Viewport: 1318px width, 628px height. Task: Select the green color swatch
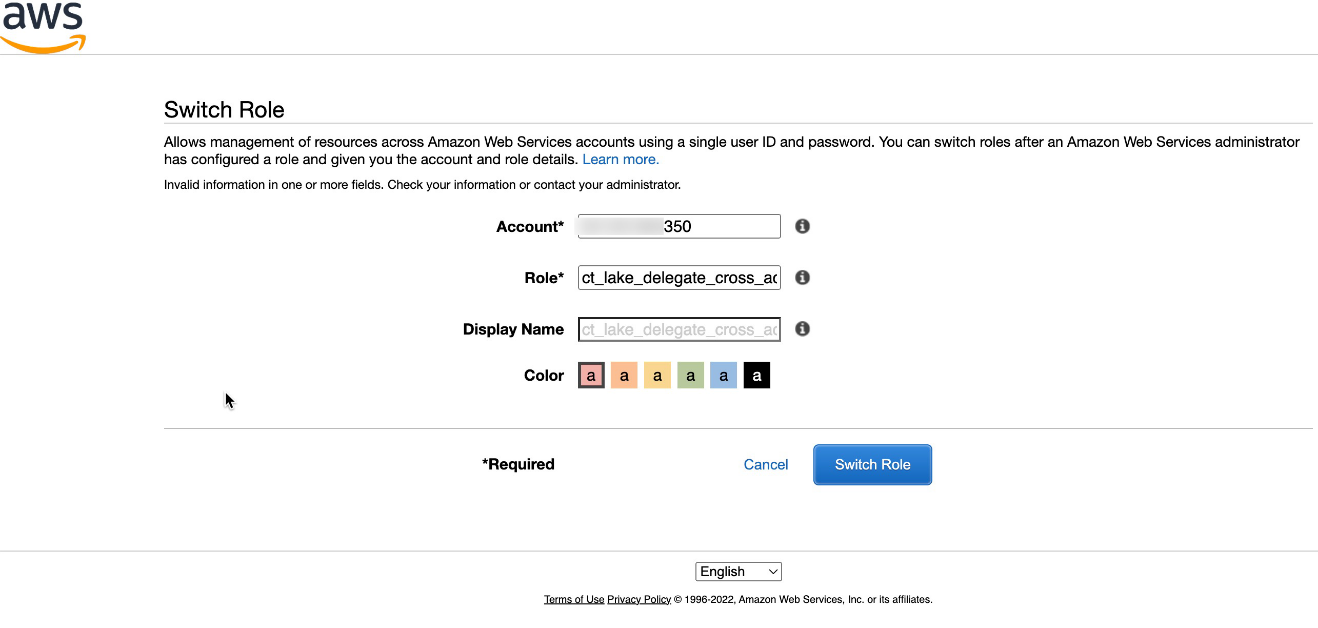point(690,374)
